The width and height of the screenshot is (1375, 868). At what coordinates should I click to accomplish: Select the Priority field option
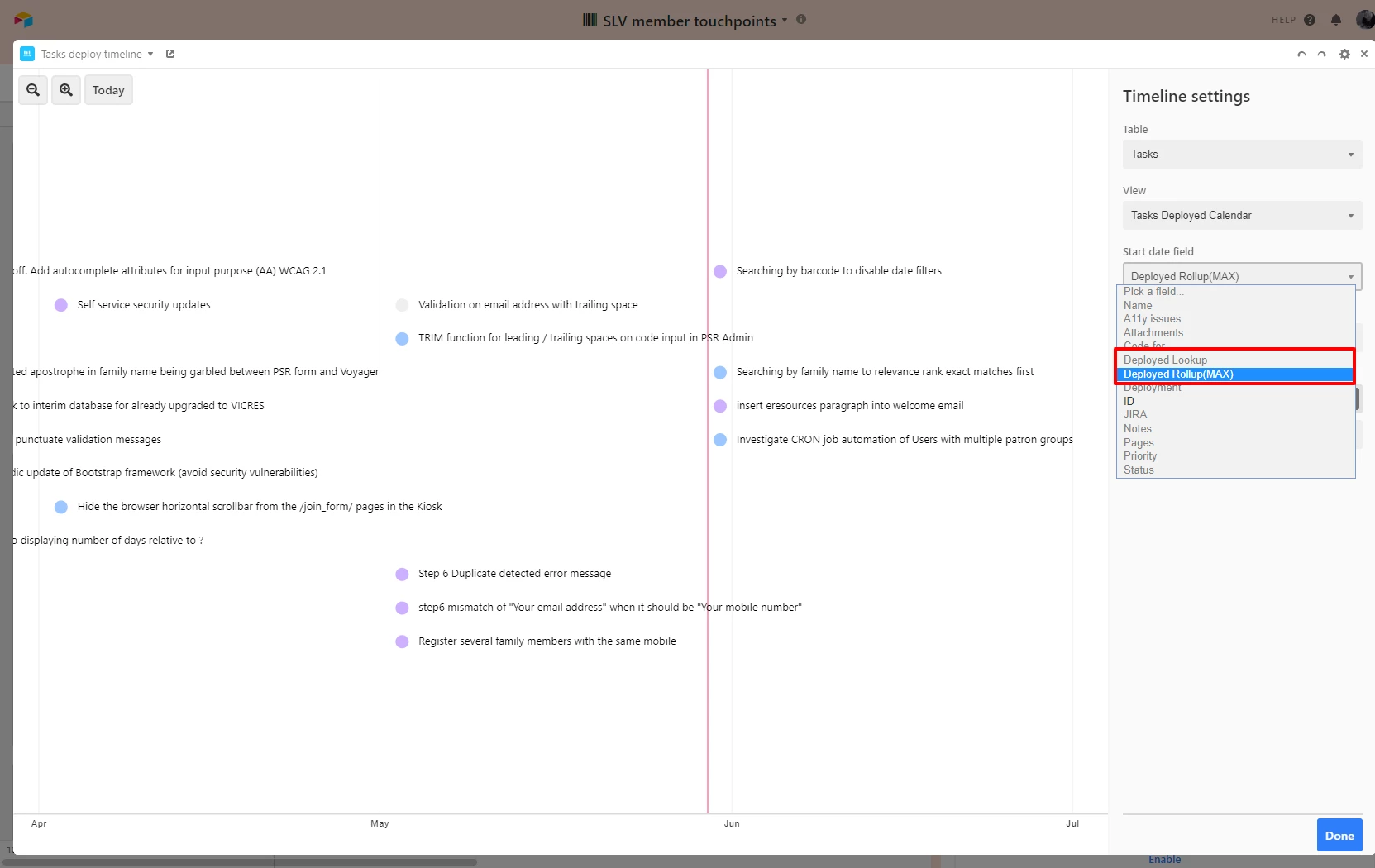point(1235,456)
